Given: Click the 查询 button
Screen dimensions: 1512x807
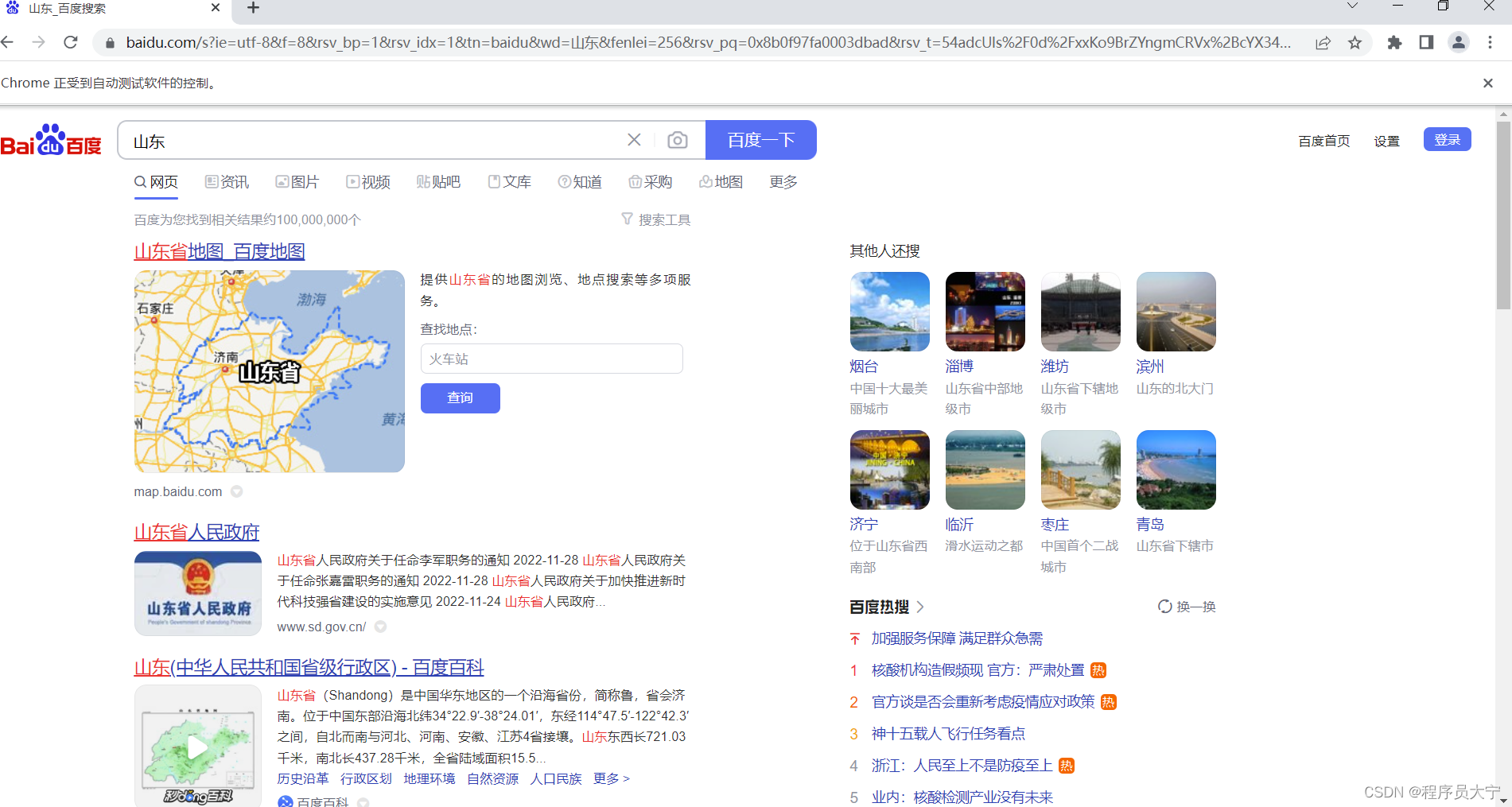Looking at the screenshot, I should [461, 398].
